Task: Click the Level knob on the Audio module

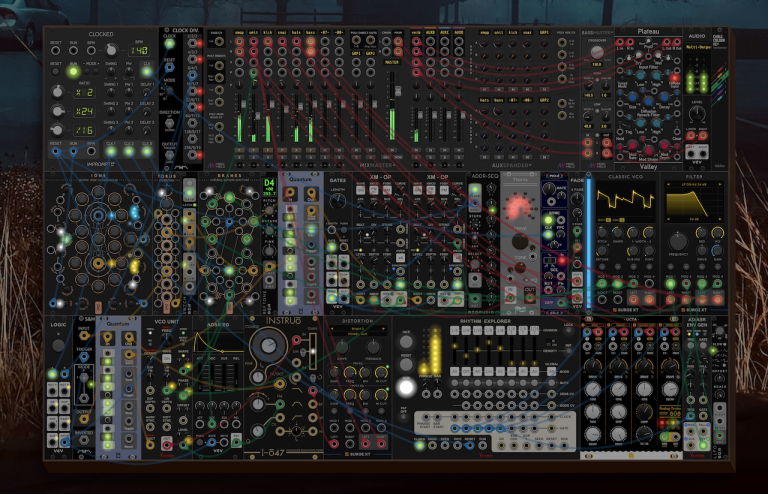Action: (697, 114)
